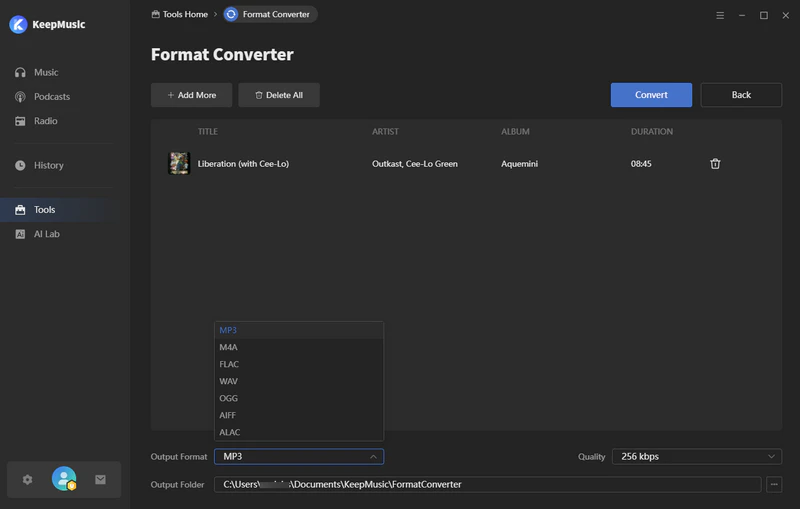800x509 pixels.
Task: Click the AI Lab icon
Action: pos(20,234)
